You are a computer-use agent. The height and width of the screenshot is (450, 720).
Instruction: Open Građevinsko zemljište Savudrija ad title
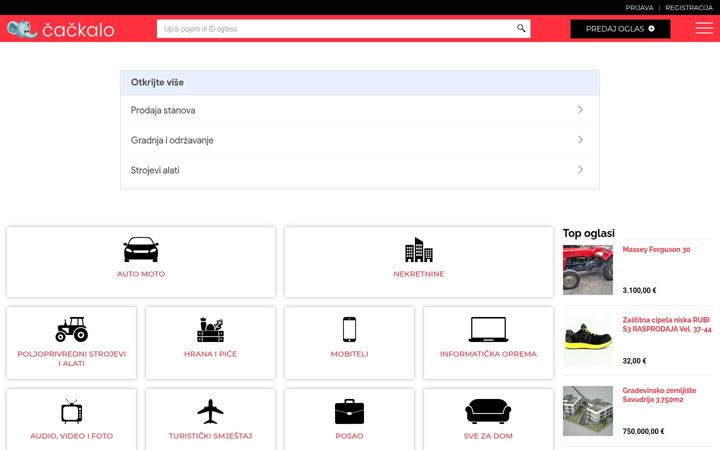[659, 395]
